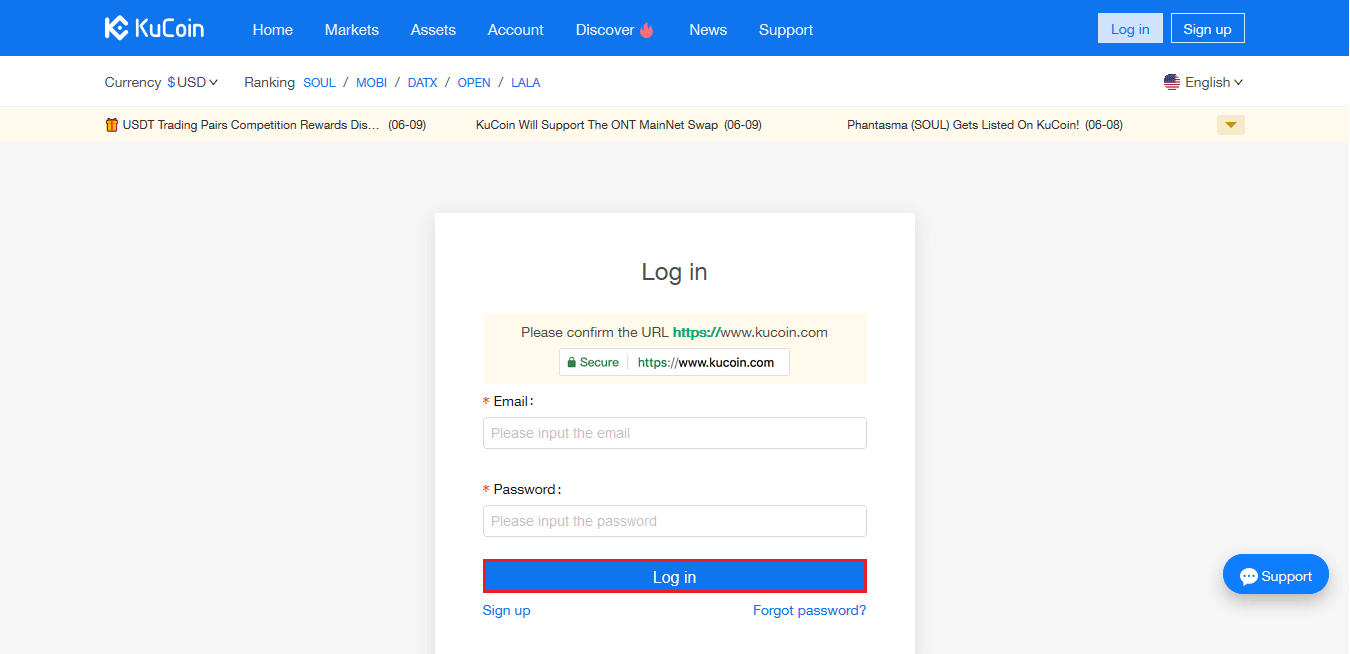Click the gift icon in announcements bar

[111, 125]
